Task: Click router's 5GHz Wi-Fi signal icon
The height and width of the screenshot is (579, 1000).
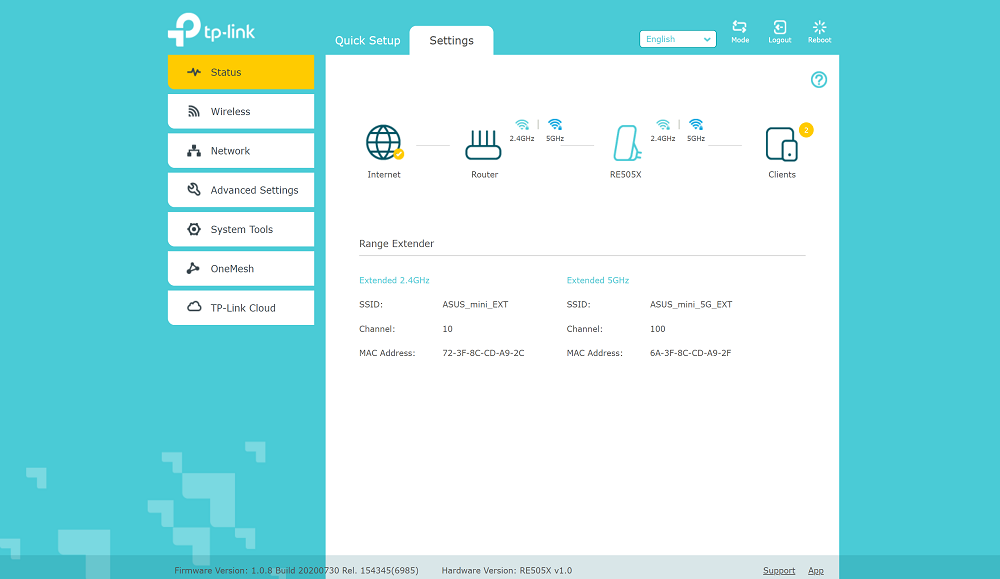Action: [555, 124]
